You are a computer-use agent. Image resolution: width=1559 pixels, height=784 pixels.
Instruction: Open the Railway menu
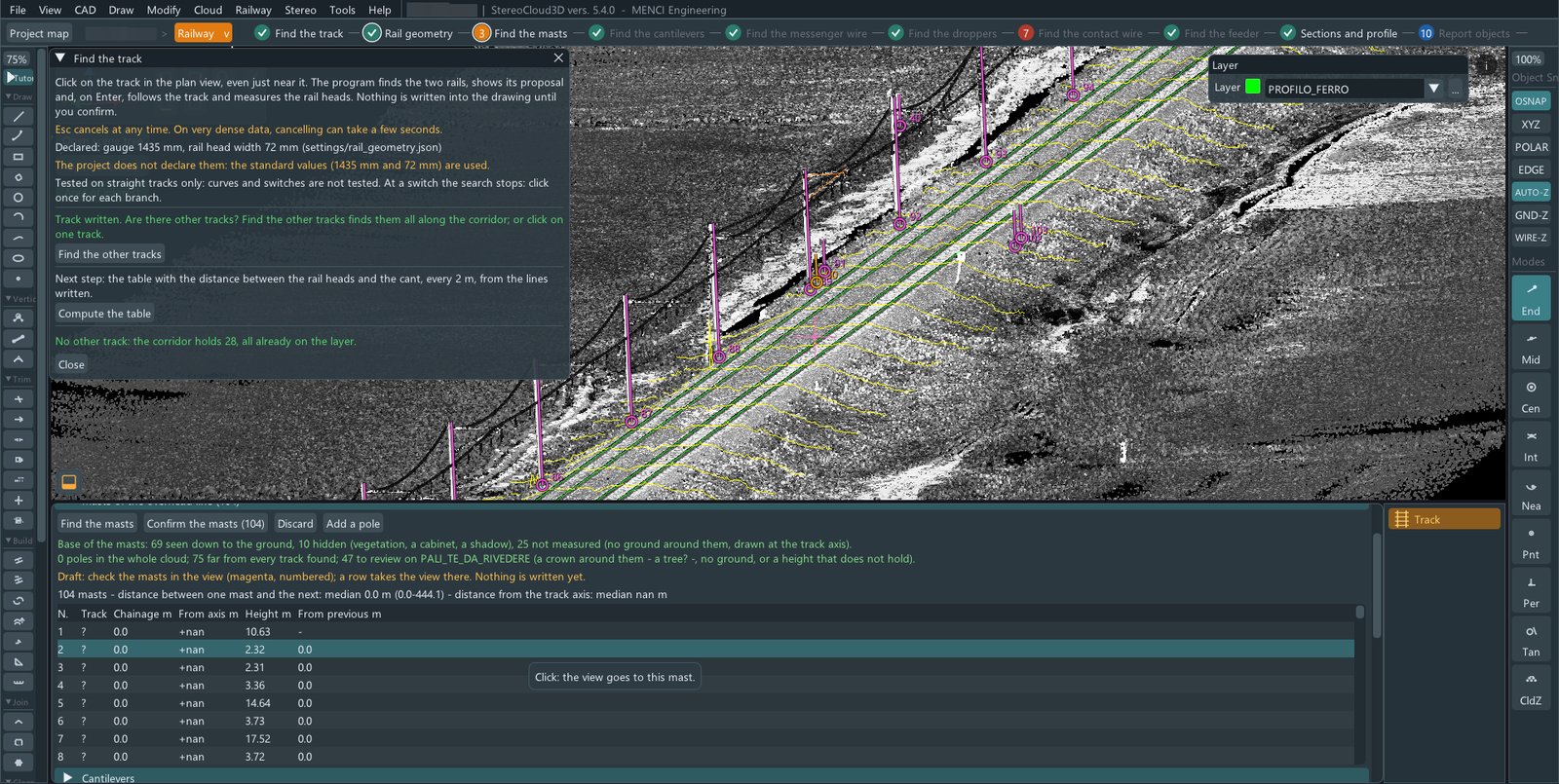click(x=253, y=10)
